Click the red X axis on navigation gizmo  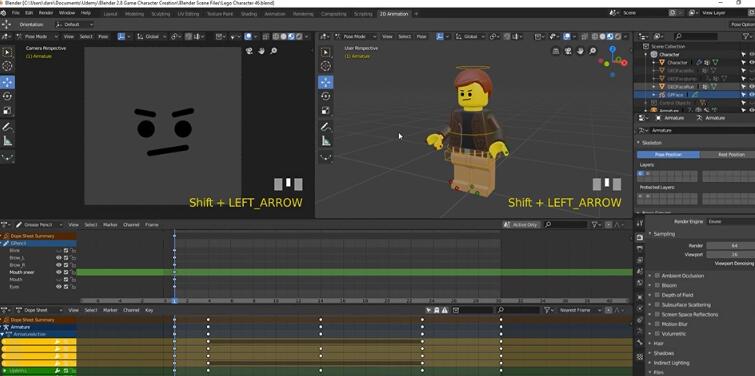624,63
